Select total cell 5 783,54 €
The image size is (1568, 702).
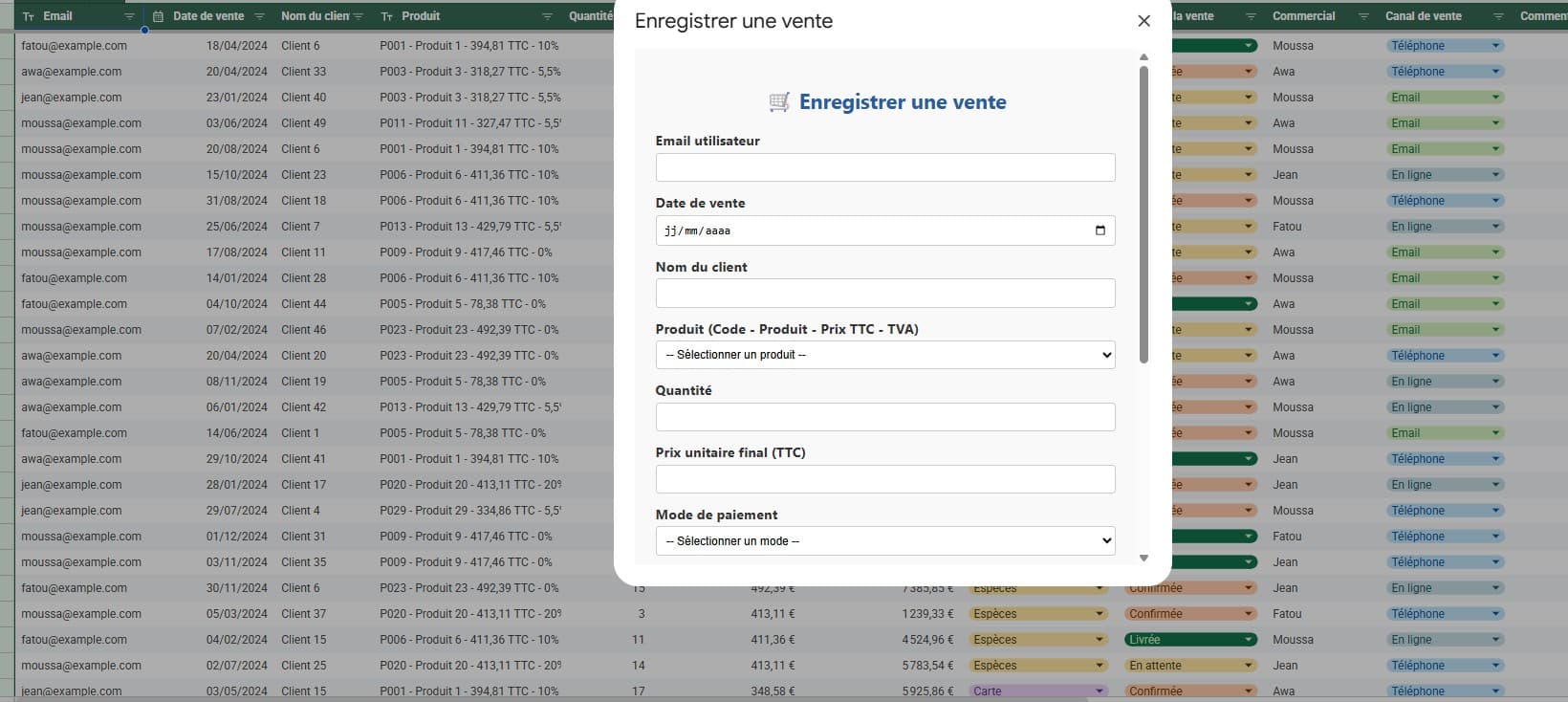pyautogui.click(x=927, y=666)
